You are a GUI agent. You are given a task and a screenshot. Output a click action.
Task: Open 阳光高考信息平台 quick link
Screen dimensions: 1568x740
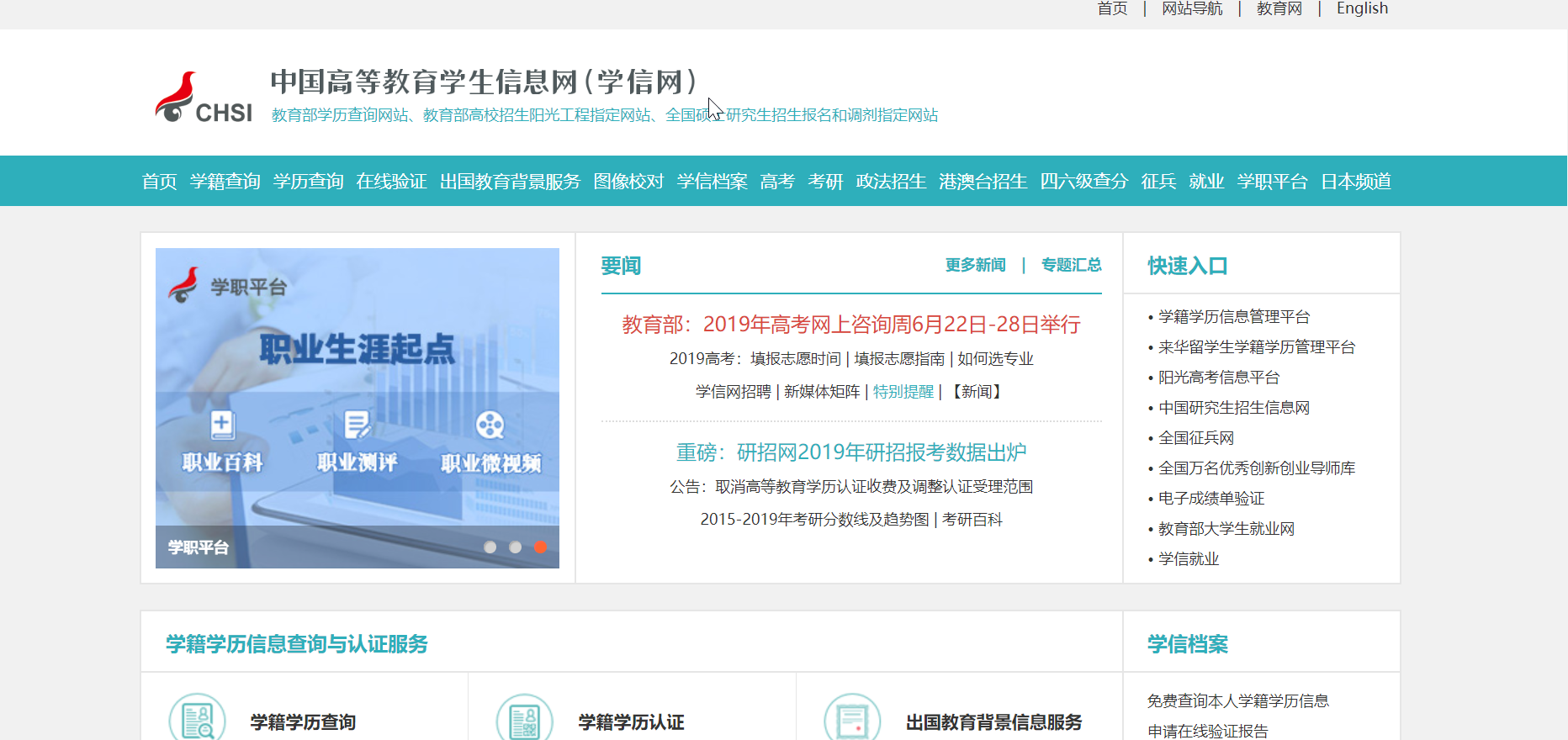(1219, 378)
